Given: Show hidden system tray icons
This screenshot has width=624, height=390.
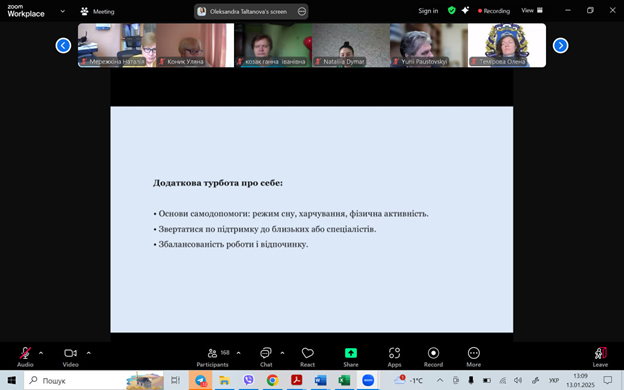Looking at the screenshot, I should (x=440, y=380).
